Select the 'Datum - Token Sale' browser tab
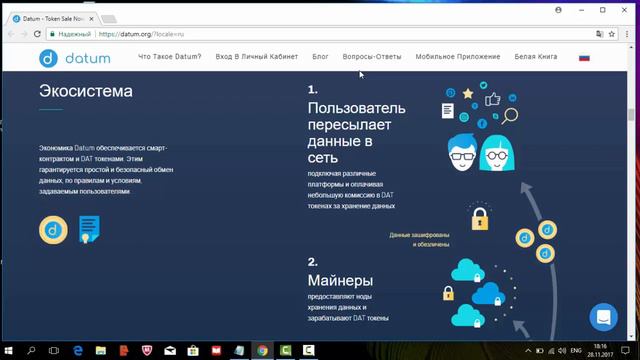The image size is (640, 360). coord(53,19)
